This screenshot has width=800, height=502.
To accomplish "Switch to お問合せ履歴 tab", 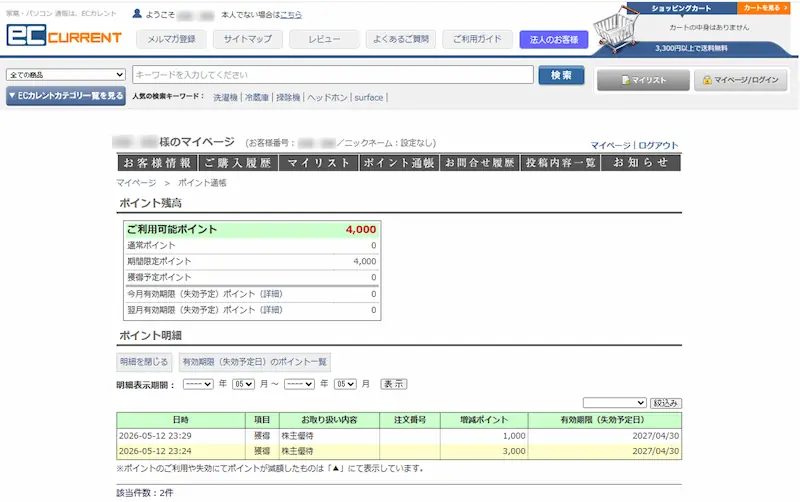I will click(480, 163).
